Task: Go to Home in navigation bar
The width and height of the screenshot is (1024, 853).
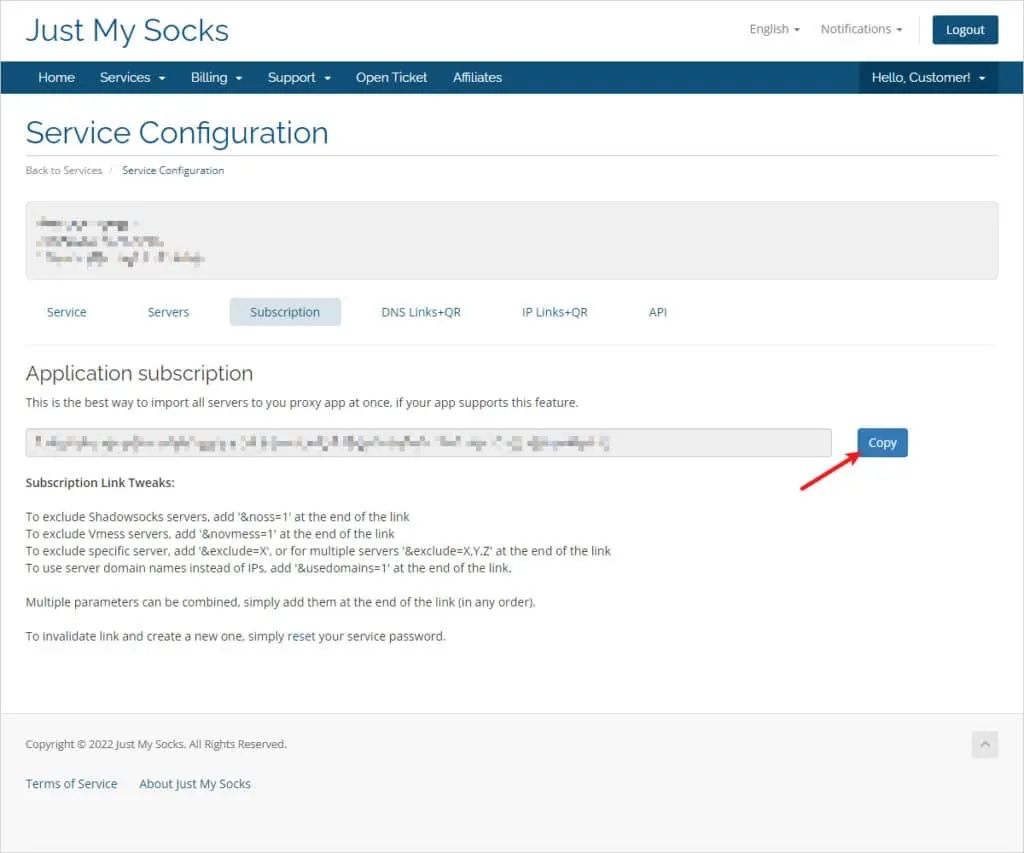Action: coord(56,78)
